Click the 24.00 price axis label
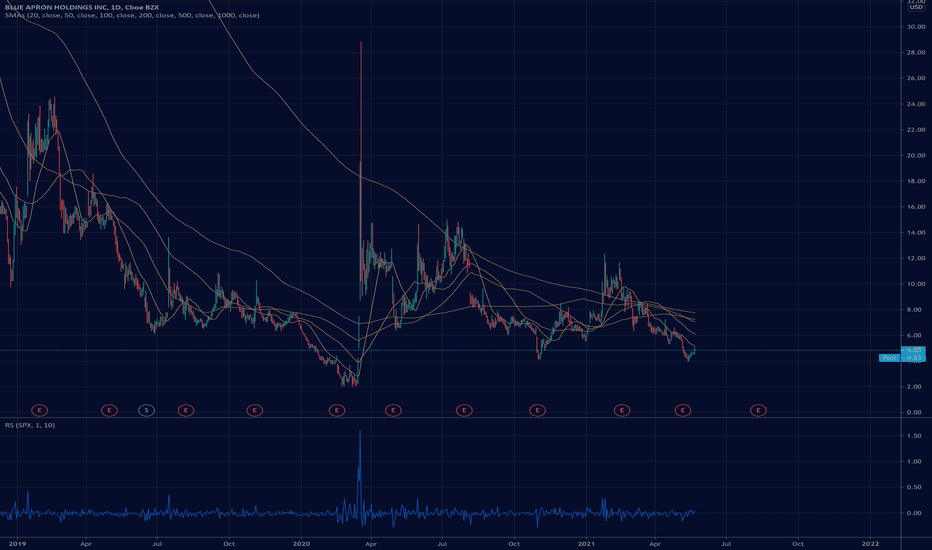The width and height of the screenshot is (932, 550). 916,104
